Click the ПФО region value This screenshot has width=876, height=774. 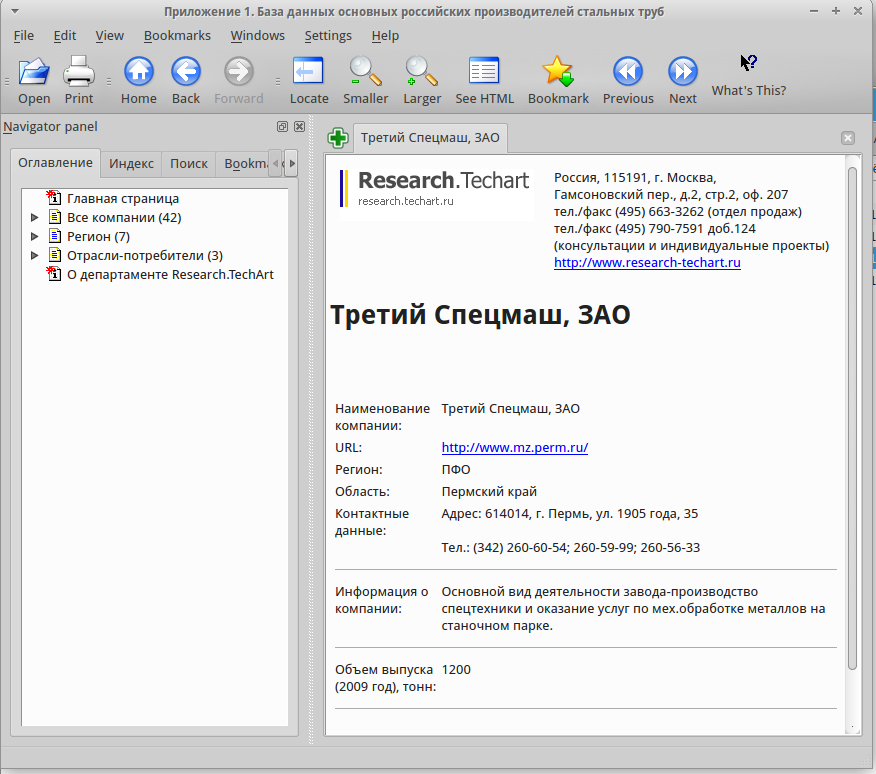(x=456, y=469)
